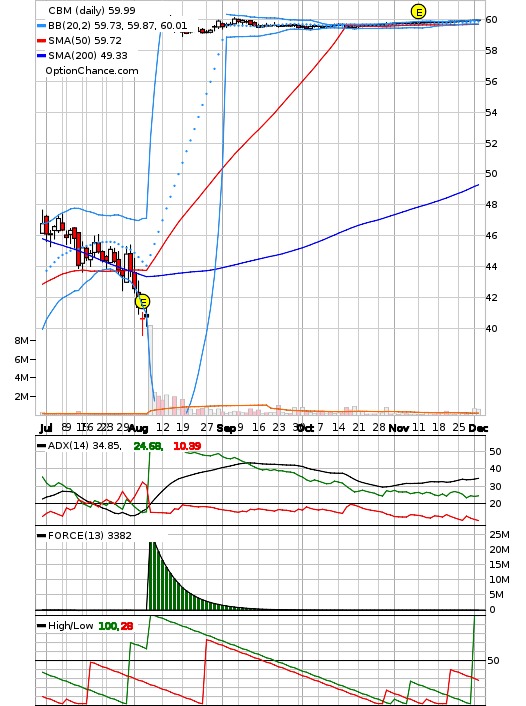The width and height of the screenshot is (526, 706).
Task: Click the 8M volume axis label
Action: [x=21, y=341]
